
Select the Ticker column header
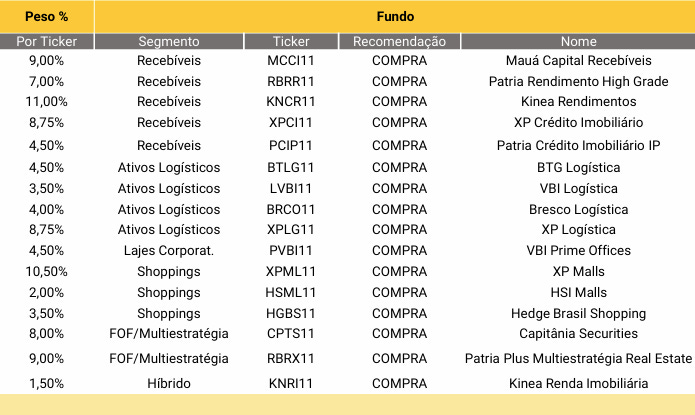(x=291, y=41)
